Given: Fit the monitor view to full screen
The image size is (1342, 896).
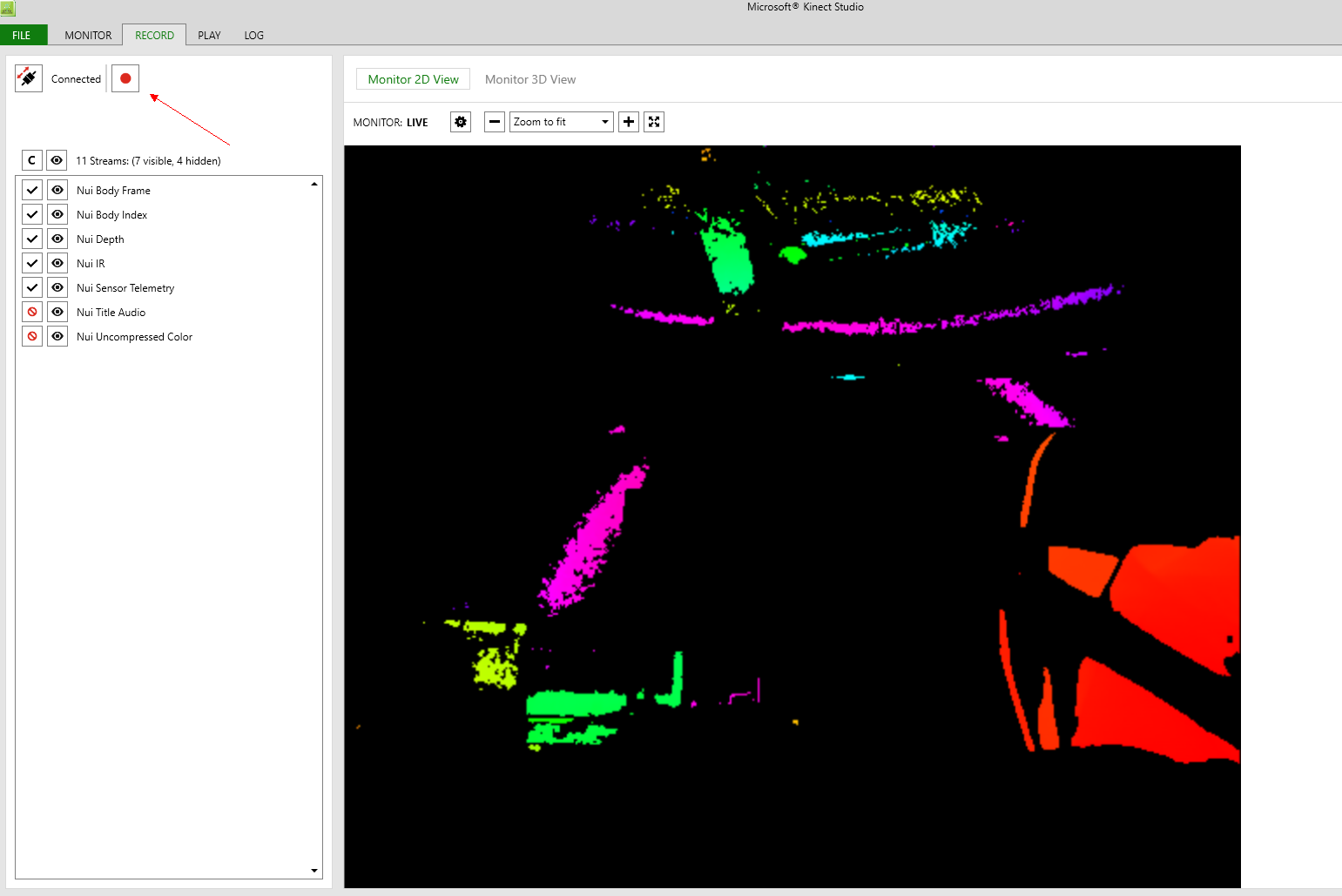Looking at the screenshot, I should [x=653, y=121].
